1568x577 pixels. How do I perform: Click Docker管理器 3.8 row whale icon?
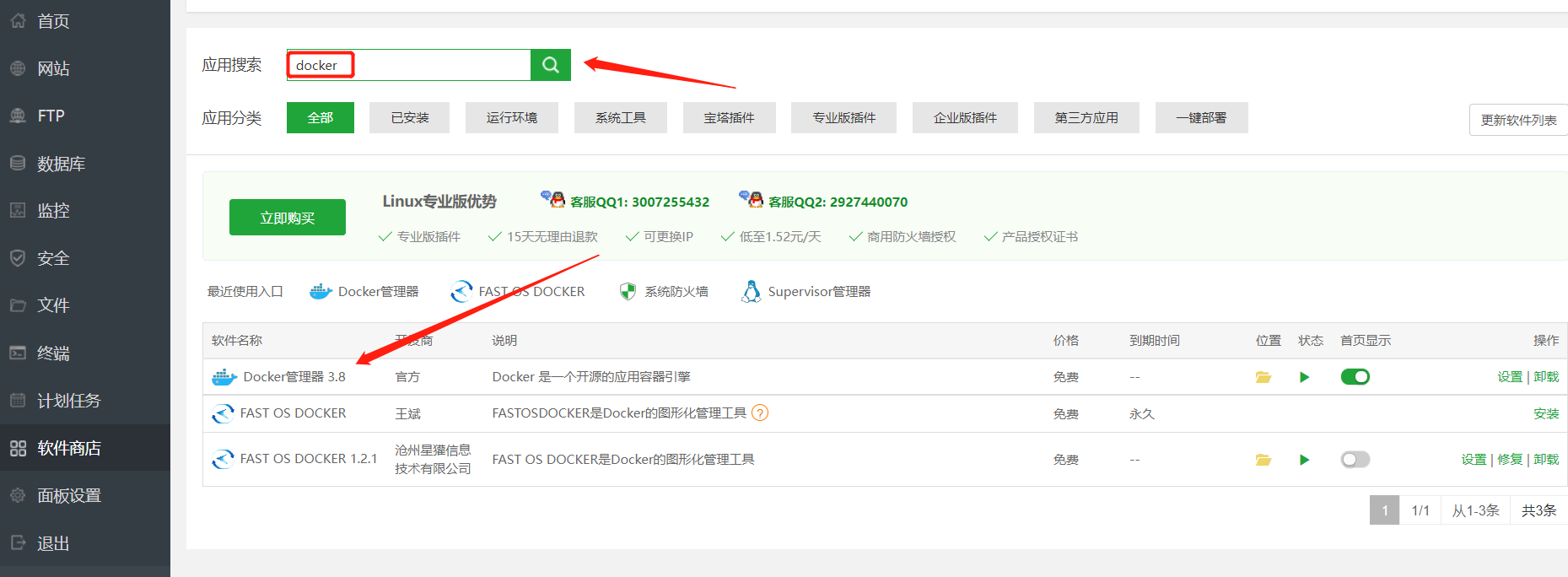[224, 377]
